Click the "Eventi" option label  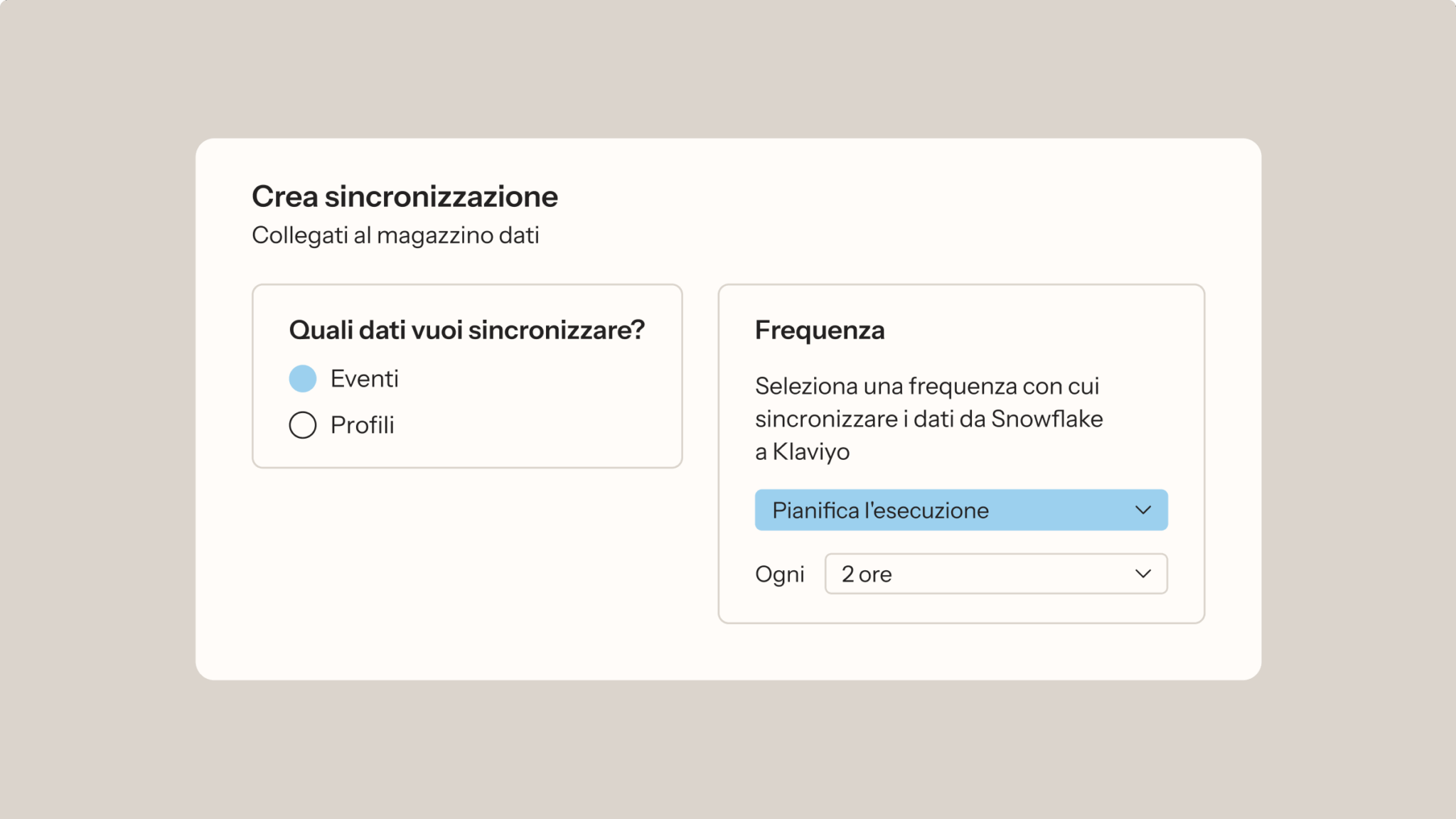(x=364, y=379)
